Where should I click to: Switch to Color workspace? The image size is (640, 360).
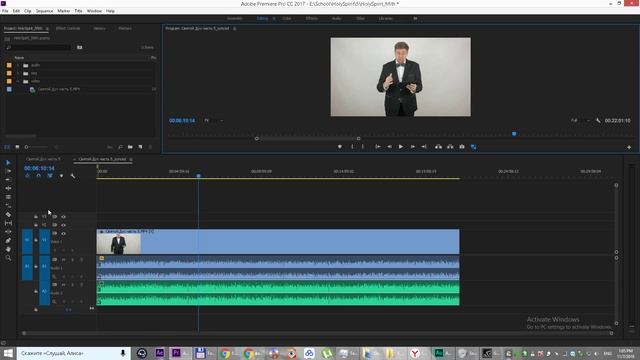(287, 18)
